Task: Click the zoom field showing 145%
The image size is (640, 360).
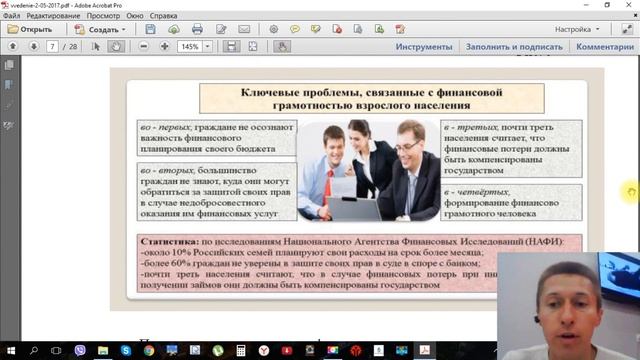Action: (190, 47)
